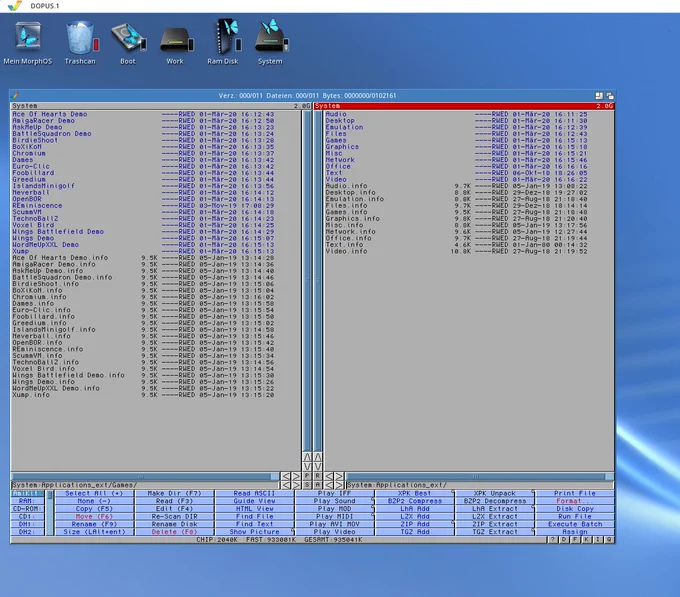
Task: Click the 'K' icon in status bar
Action: click(x=586, y=540)
